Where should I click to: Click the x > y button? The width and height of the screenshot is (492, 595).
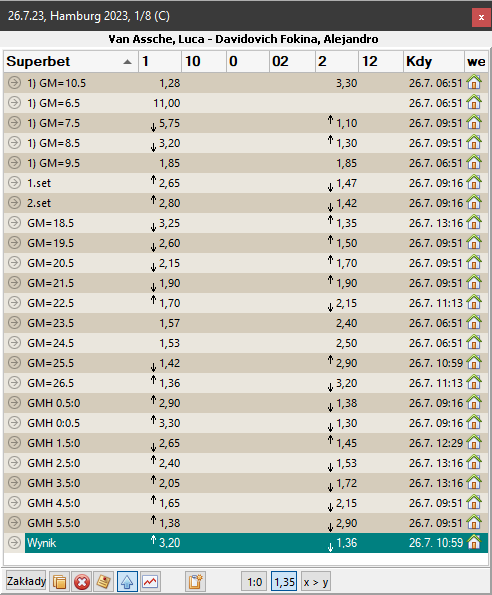click(315, 582)
